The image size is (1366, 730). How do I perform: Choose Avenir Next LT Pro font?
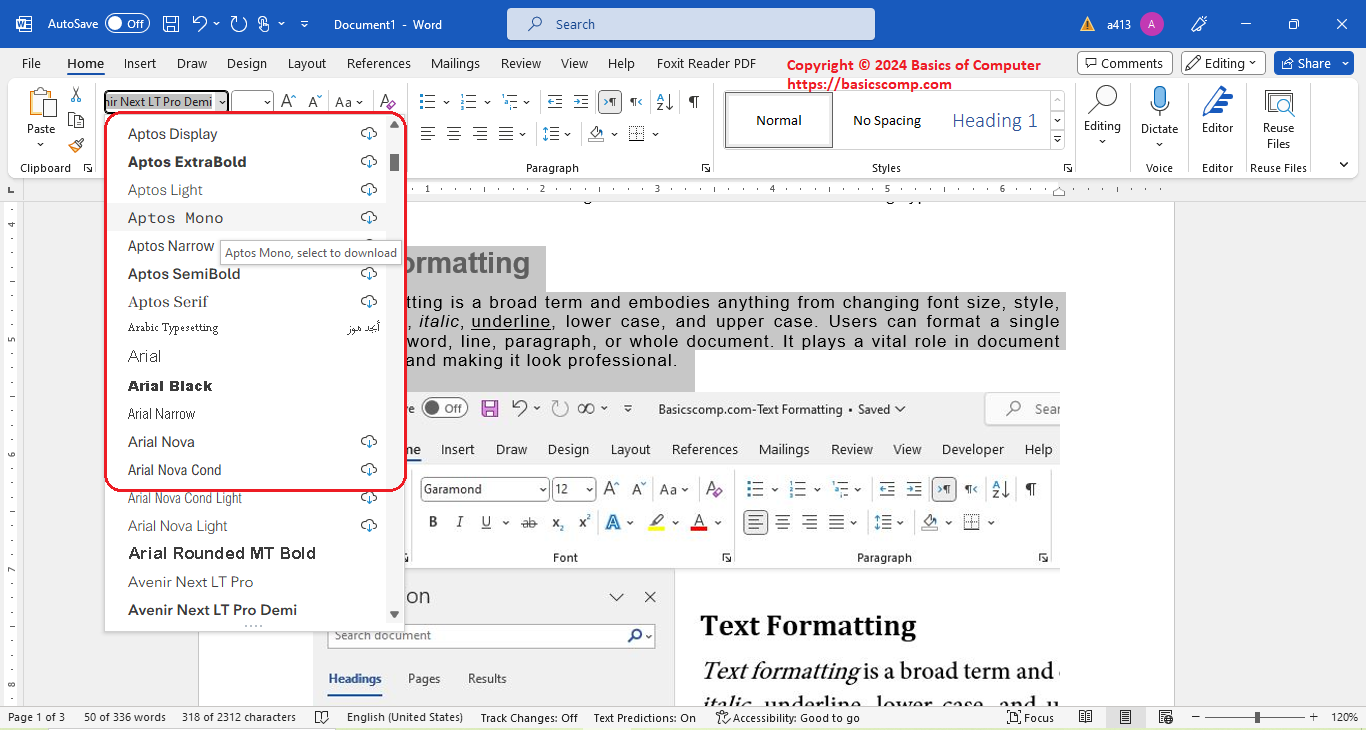[x=246, y=582]
